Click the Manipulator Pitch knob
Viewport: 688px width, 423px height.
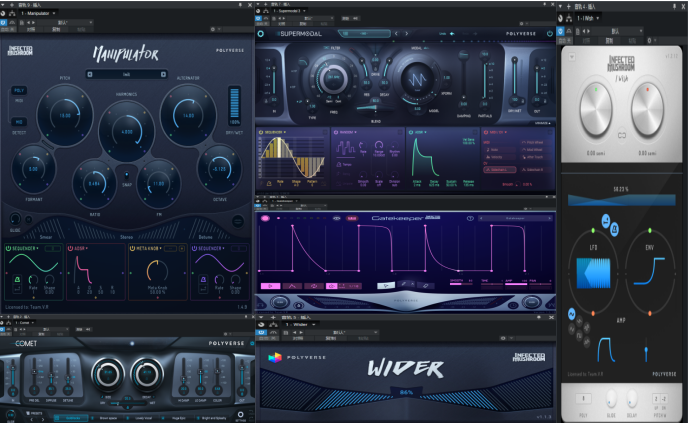click(x=65, y=115)
